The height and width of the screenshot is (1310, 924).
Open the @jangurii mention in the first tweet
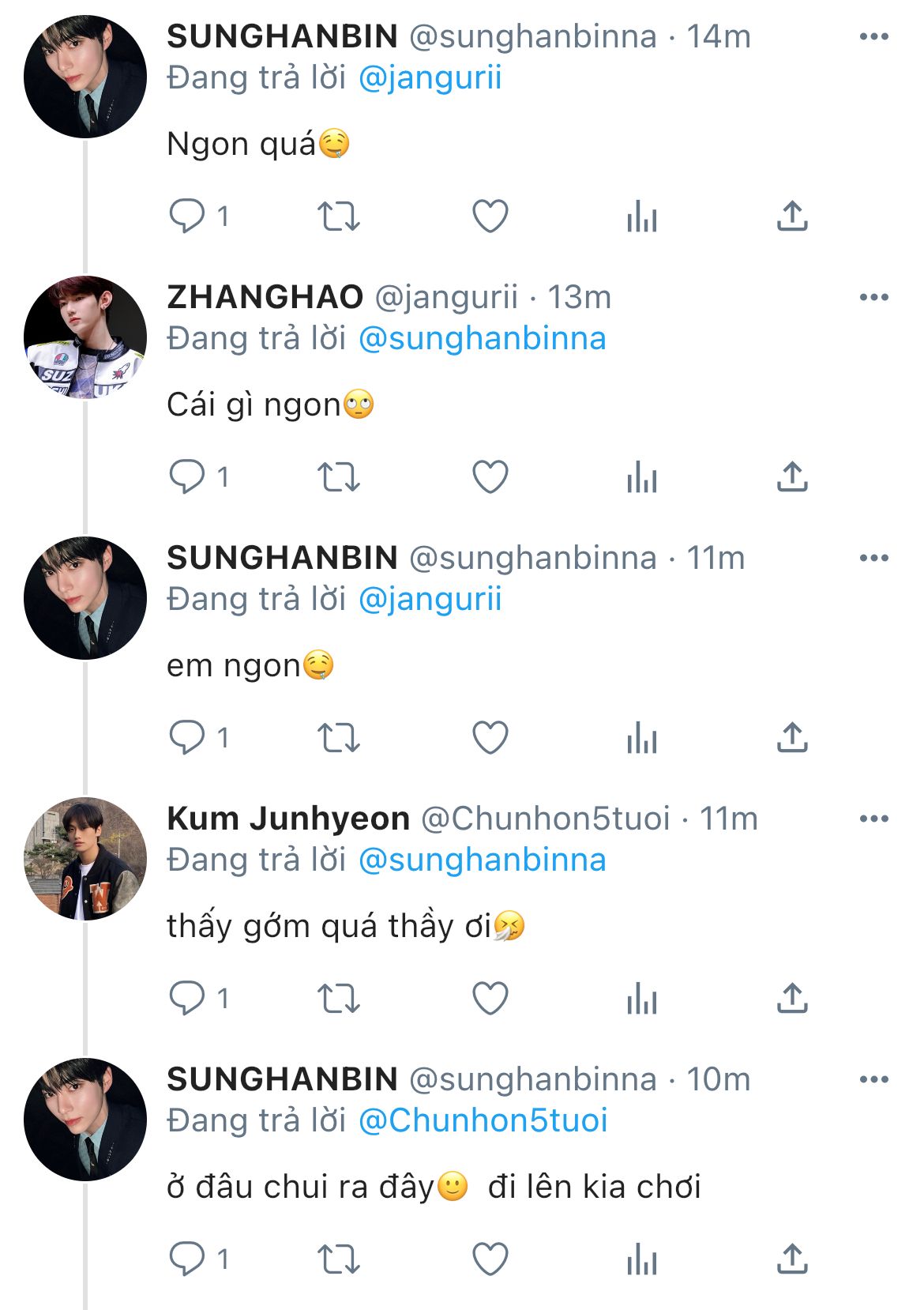(x=430, y=78)
